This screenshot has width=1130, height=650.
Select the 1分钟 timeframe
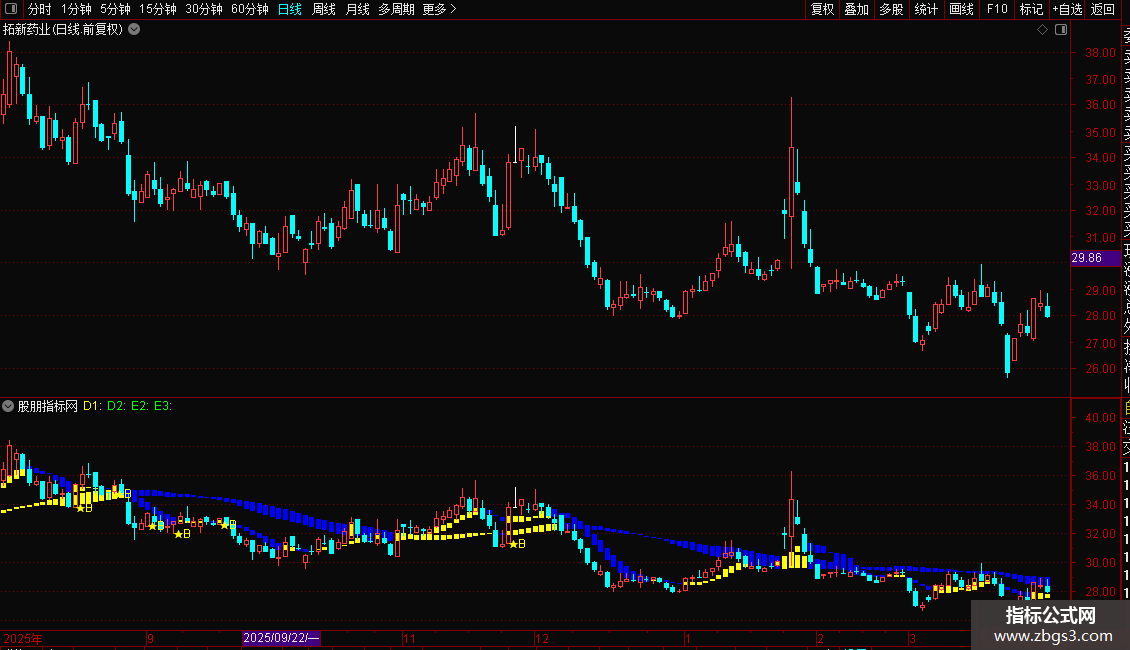tap(76, 9)
